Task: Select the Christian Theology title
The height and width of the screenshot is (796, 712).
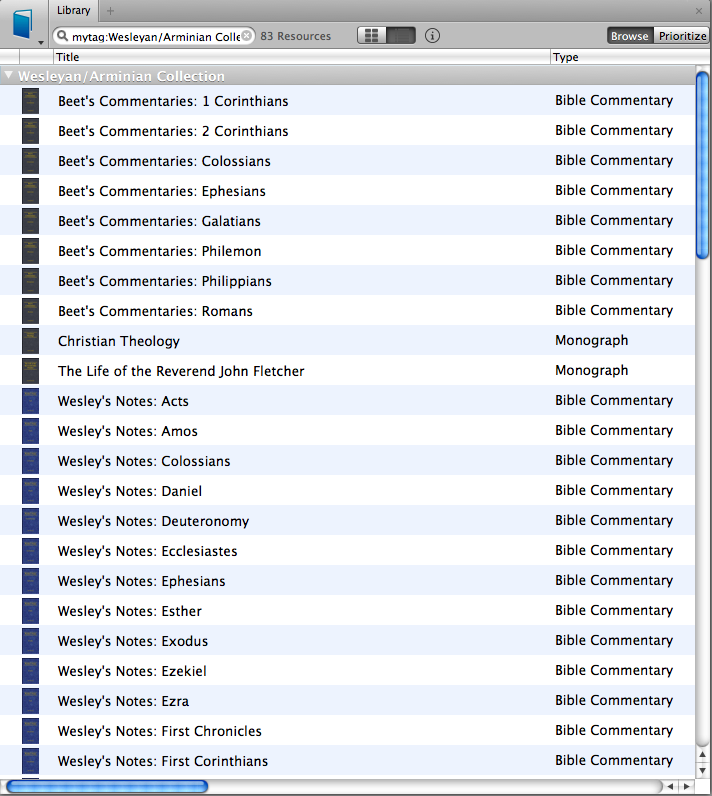Action: 119,341
